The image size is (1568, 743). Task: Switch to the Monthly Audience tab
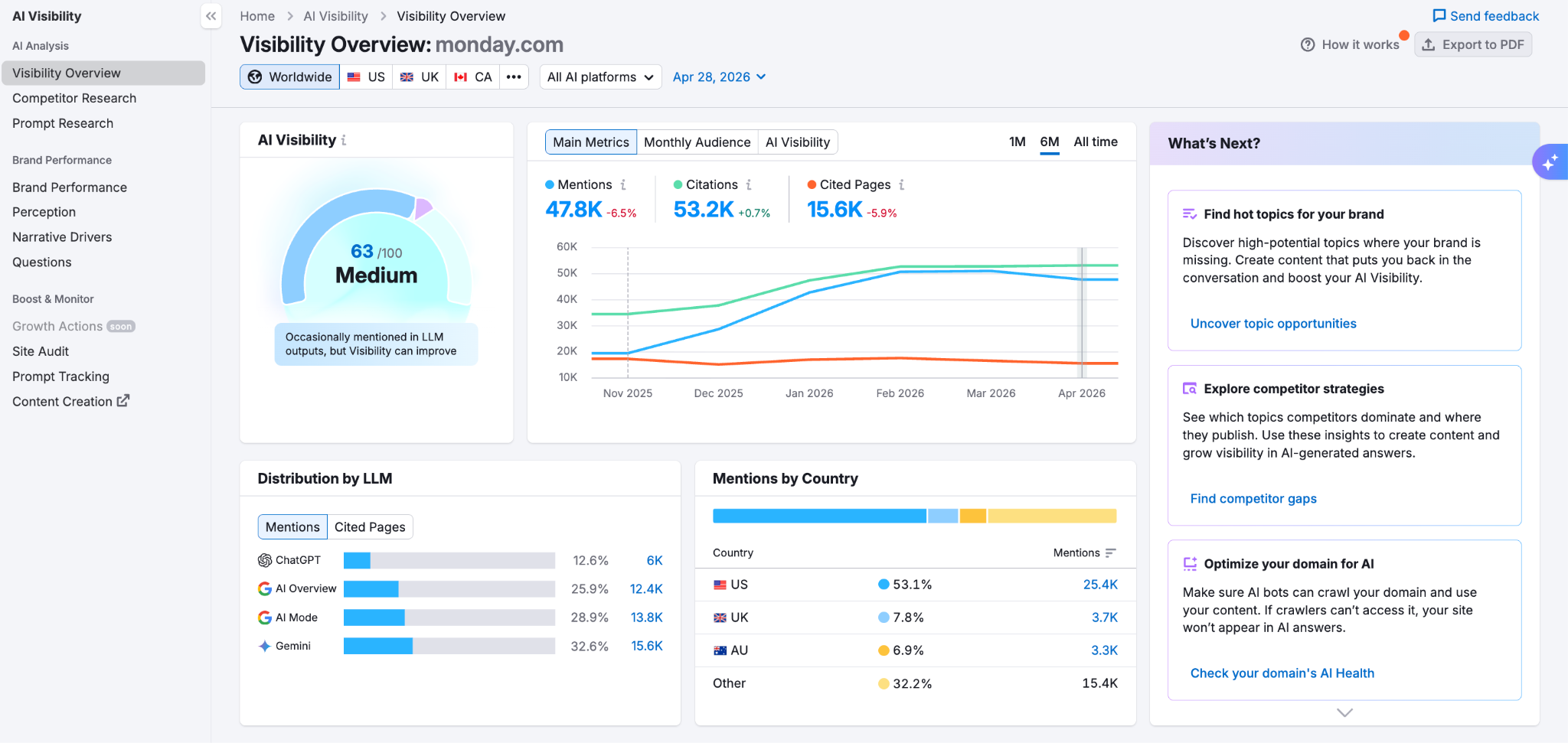click(697, 142)
